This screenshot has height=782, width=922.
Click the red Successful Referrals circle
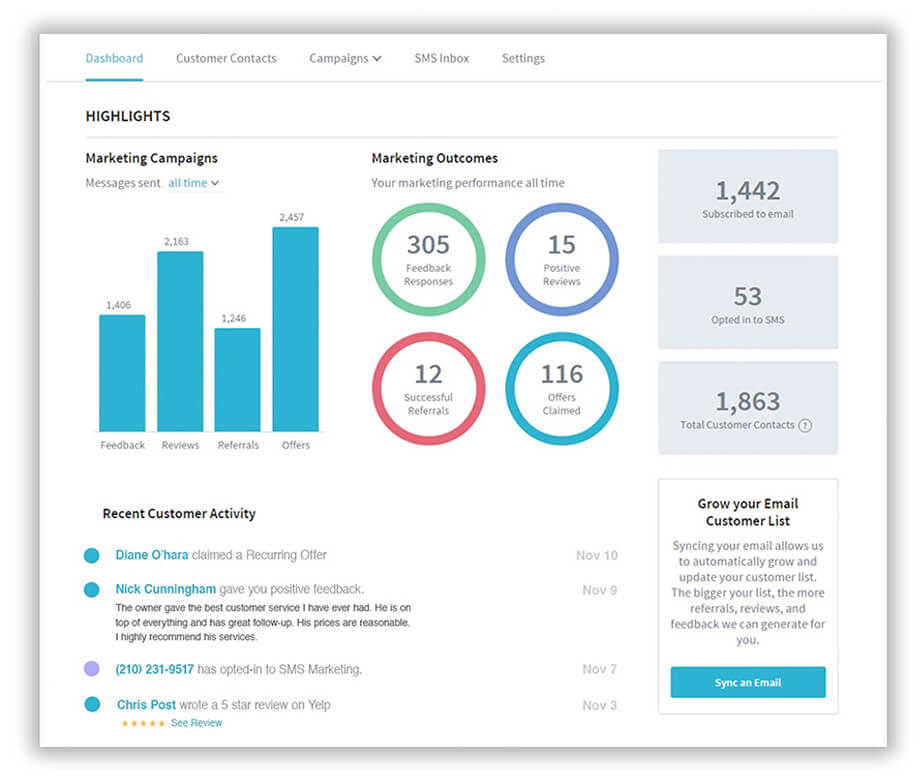pyautogui.click(x=428, y=388)
